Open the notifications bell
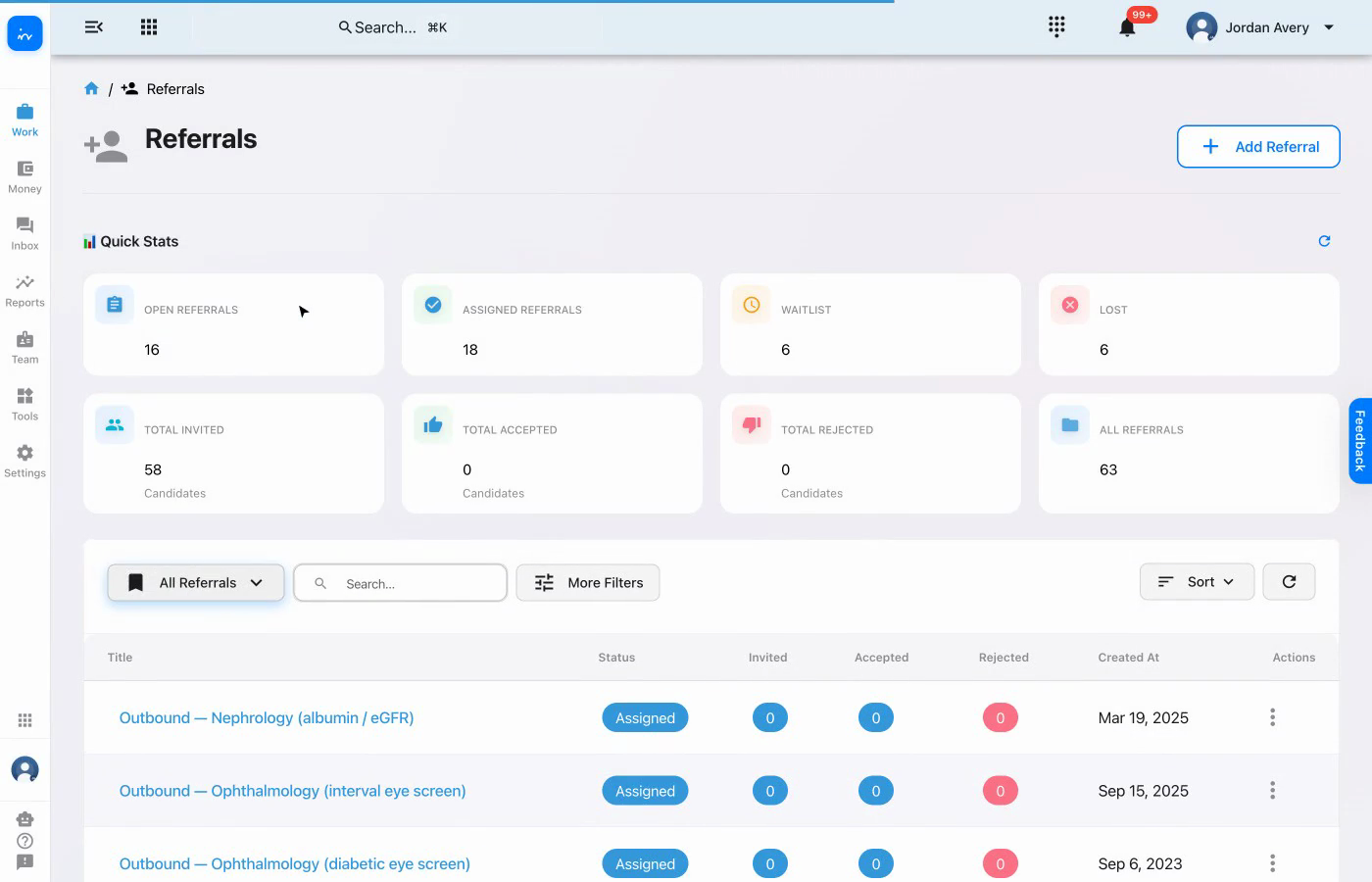 1127,27
